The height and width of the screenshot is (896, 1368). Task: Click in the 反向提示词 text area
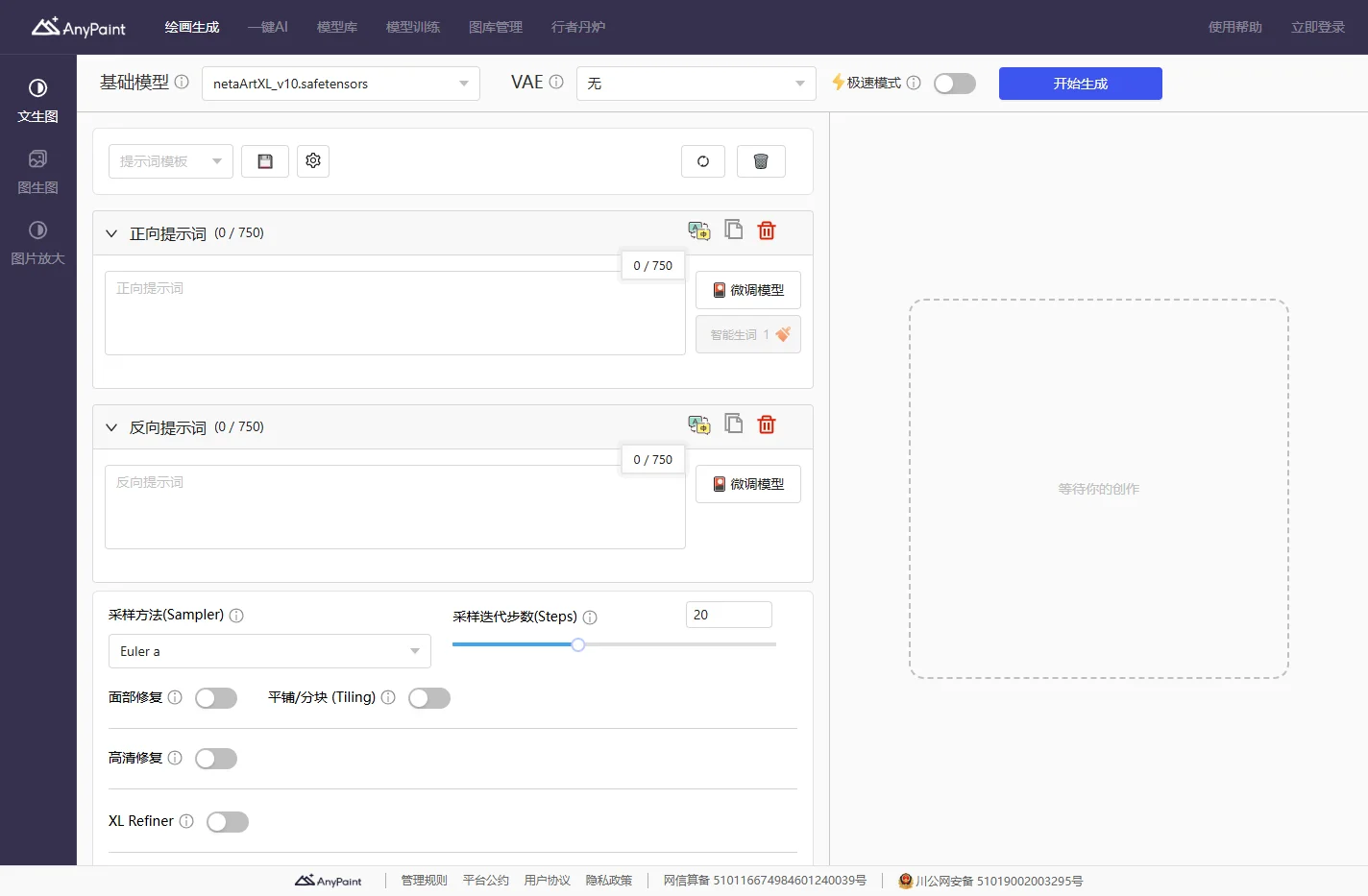(395, 507)
